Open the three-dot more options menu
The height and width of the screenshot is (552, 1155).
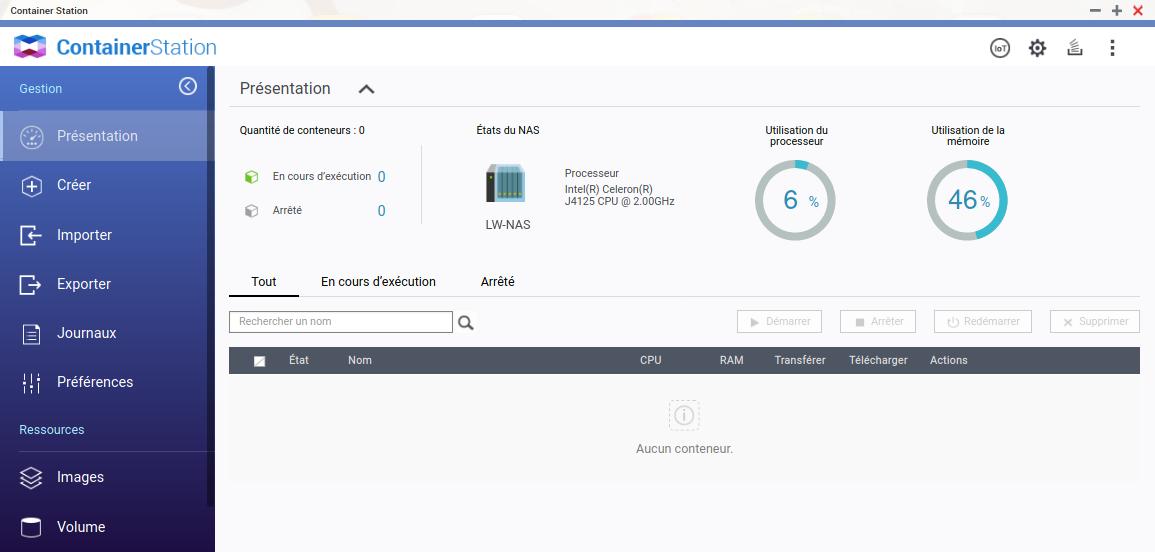tap(1112, 48)
